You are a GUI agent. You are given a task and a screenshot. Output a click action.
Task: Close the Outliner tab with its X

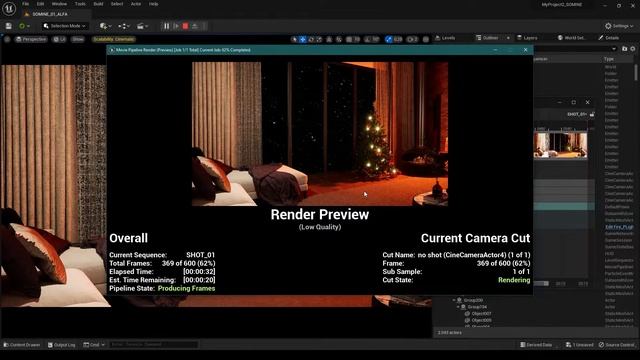[508, 38]
